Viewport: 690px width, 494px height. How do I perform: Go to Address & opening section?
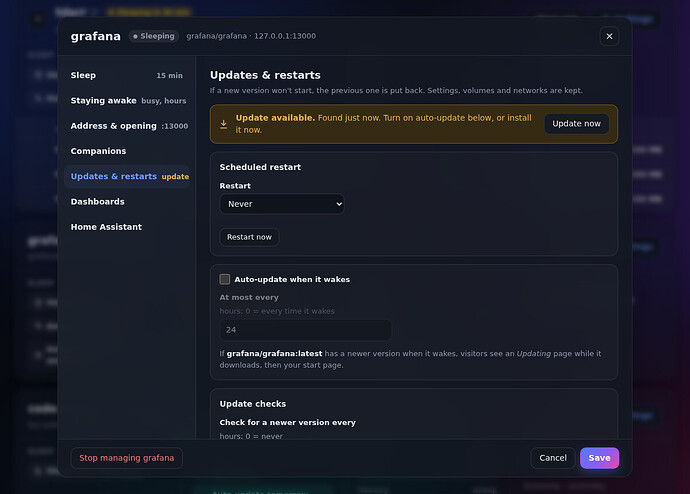pyautogui.click(x=127, y=126)
